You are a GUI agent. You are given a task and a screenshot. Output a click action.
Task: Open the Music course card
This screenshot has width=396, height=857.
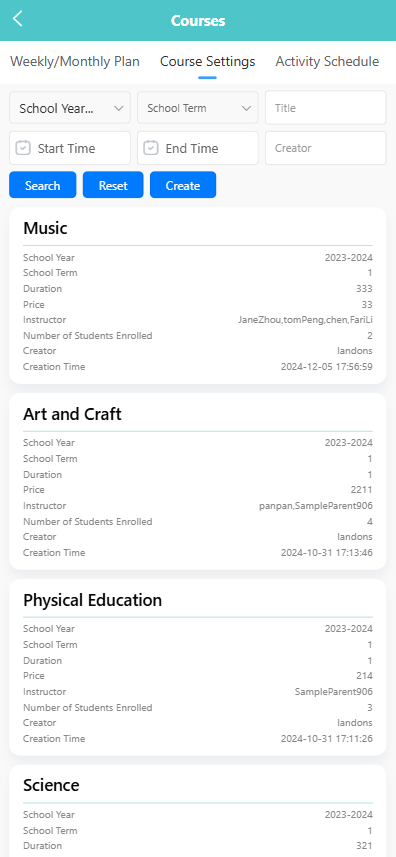pyautogui.click(x=198, y=296)
